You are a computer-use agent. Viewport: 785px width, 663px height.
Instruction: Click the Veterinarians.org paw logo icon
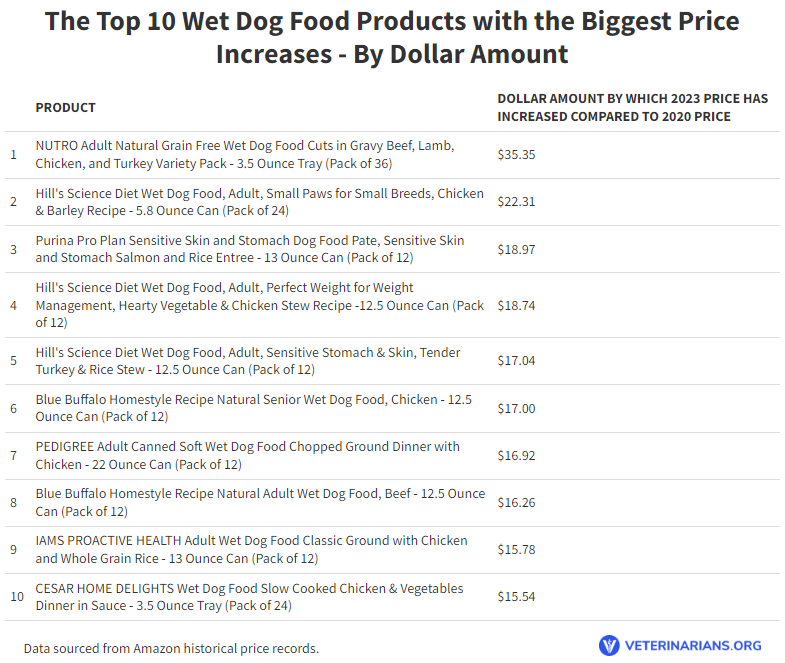pos(609,645)
